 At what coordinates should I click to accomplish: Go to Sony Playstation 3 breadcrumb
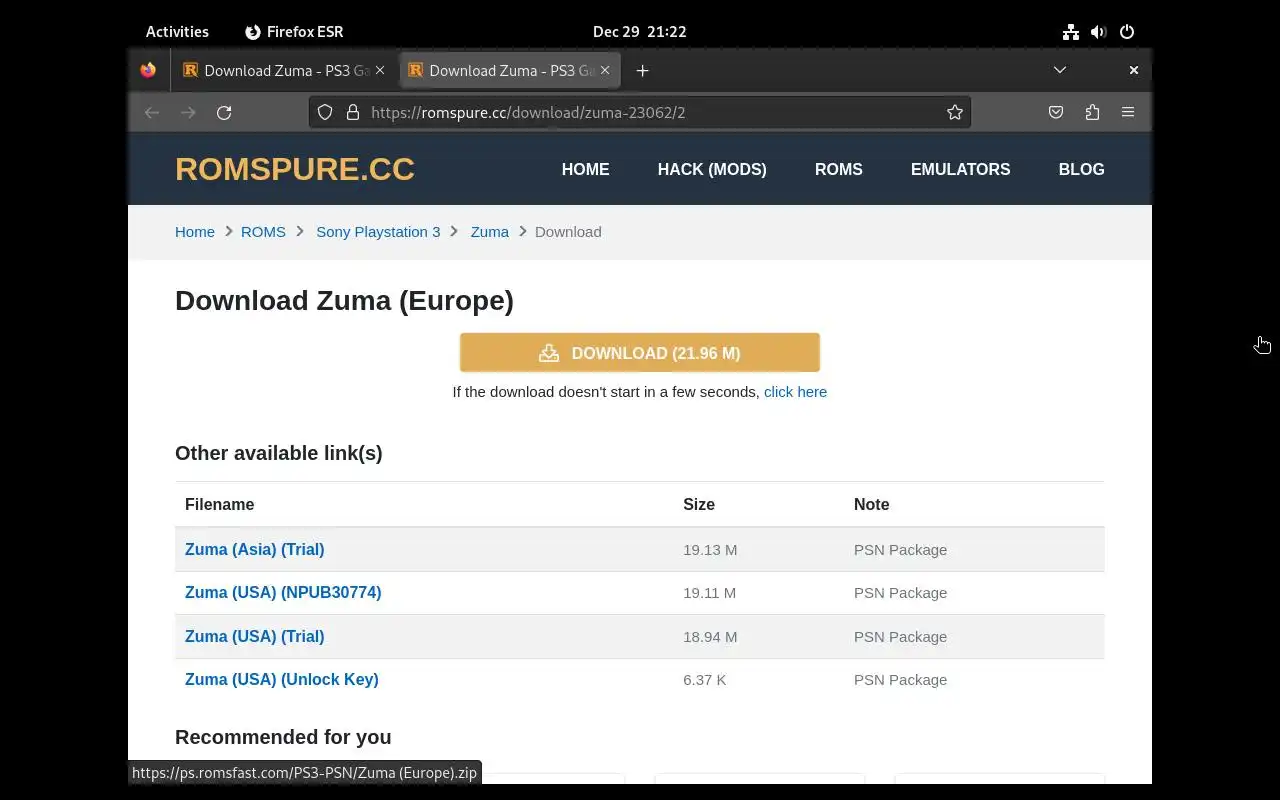point(378,231)
